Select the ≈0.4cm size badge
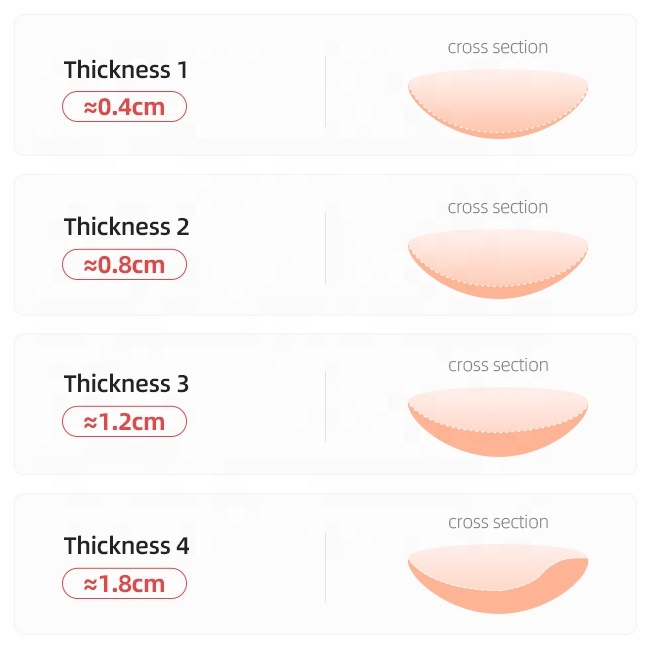The image size is (650, 650). pyautogui.click(x=124, y=107)
